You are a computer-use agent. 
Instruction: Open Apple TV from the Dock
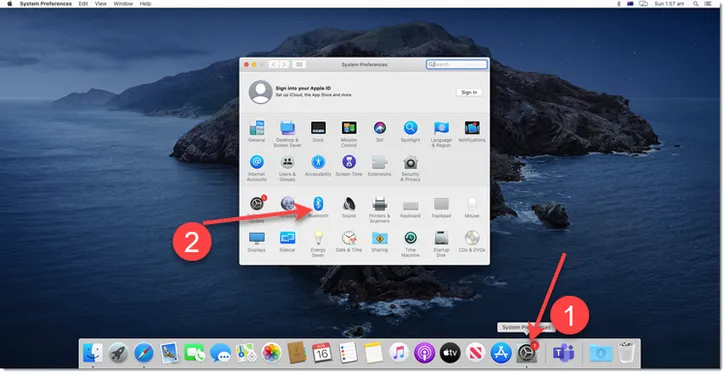450,353
